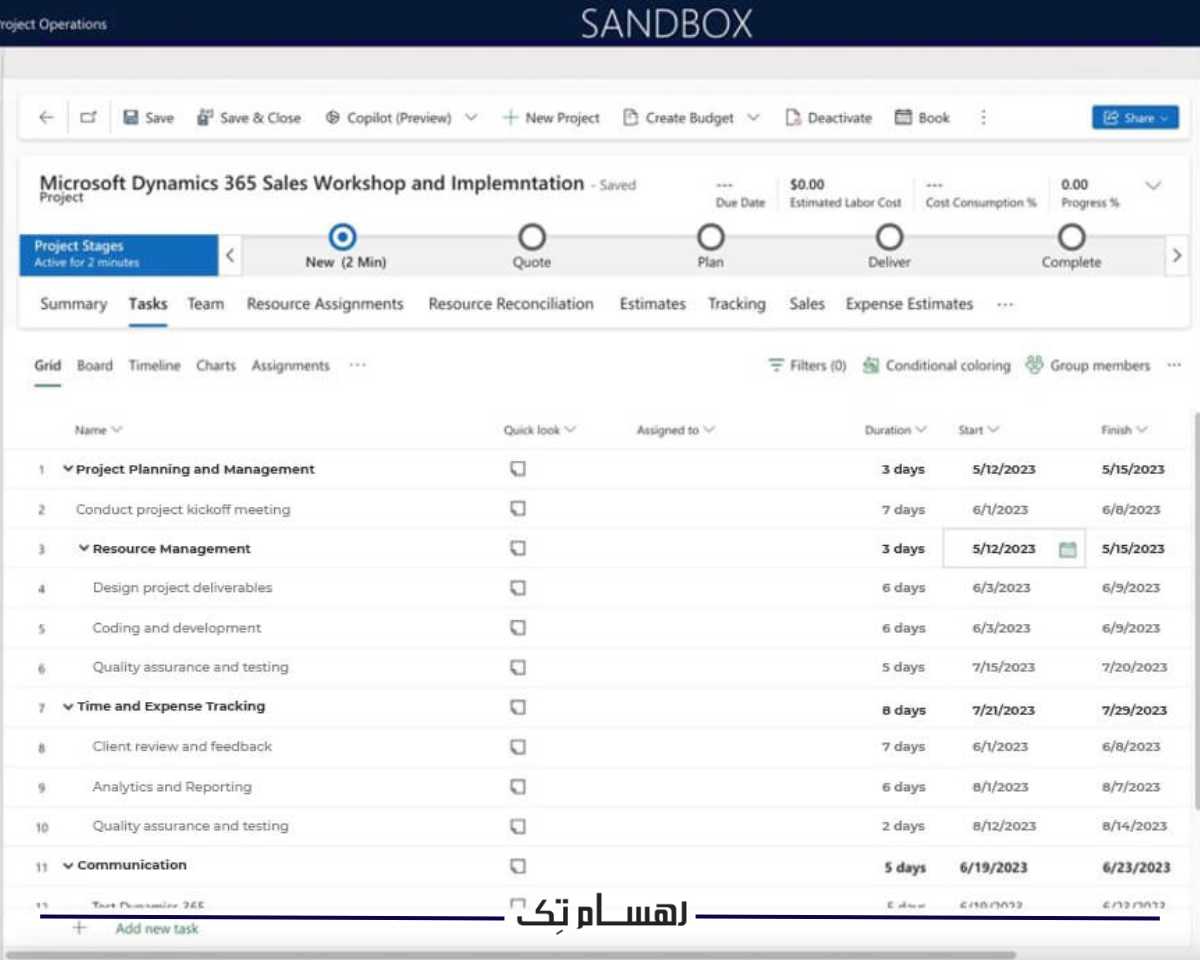Click the Book calendar icon
This screenshot has width=1200, height=960.
[903, 118]
